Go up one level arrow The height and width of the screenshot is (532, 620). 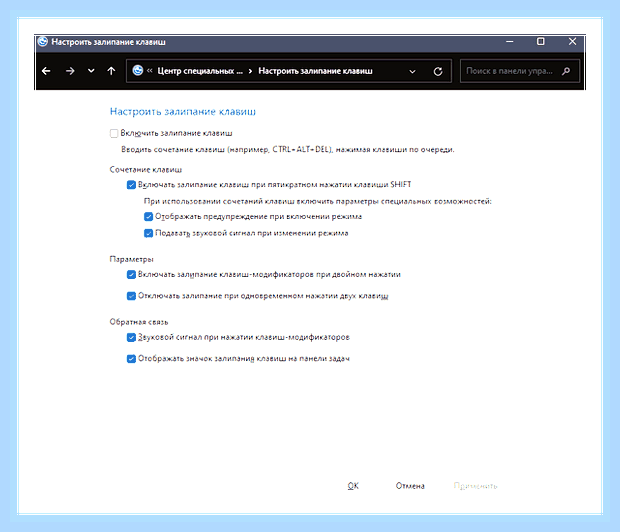pos(112,71)
